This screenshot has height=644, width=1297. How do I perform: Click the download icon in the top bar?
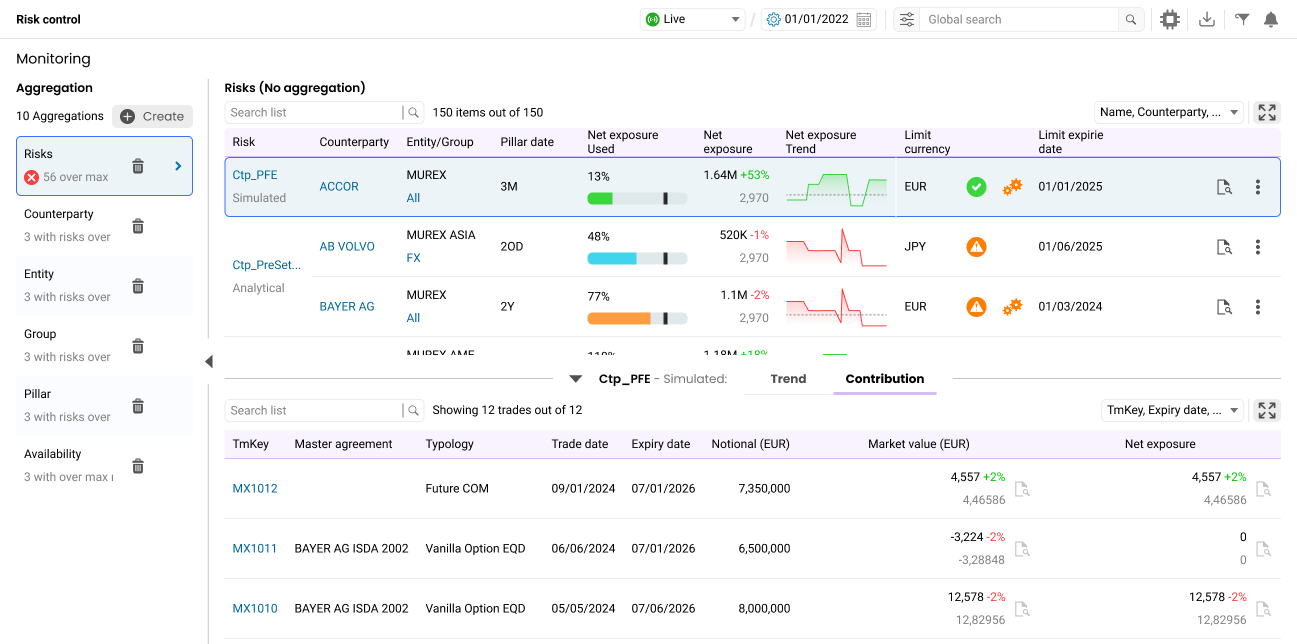pos(1207,19)
